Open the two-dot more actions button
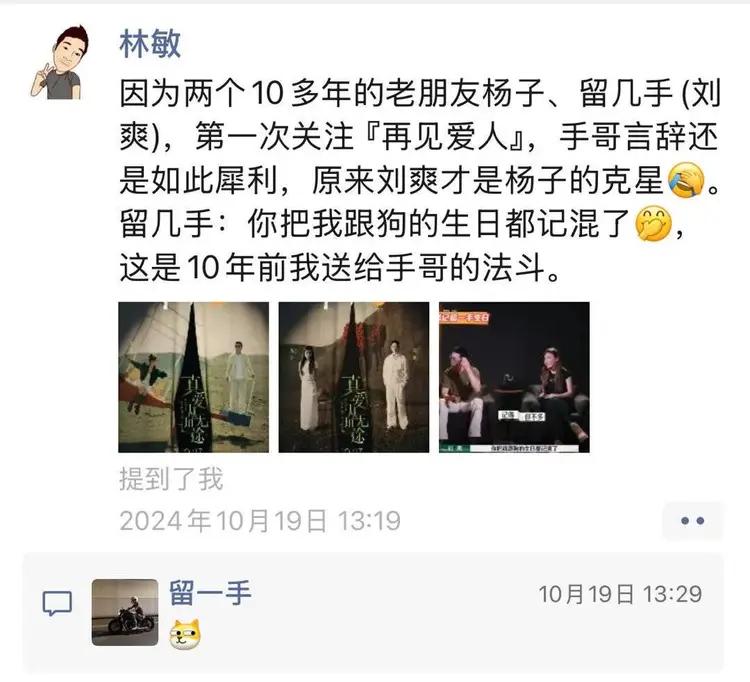The width and height of the screenshot is (750, 682). (692, 521)
